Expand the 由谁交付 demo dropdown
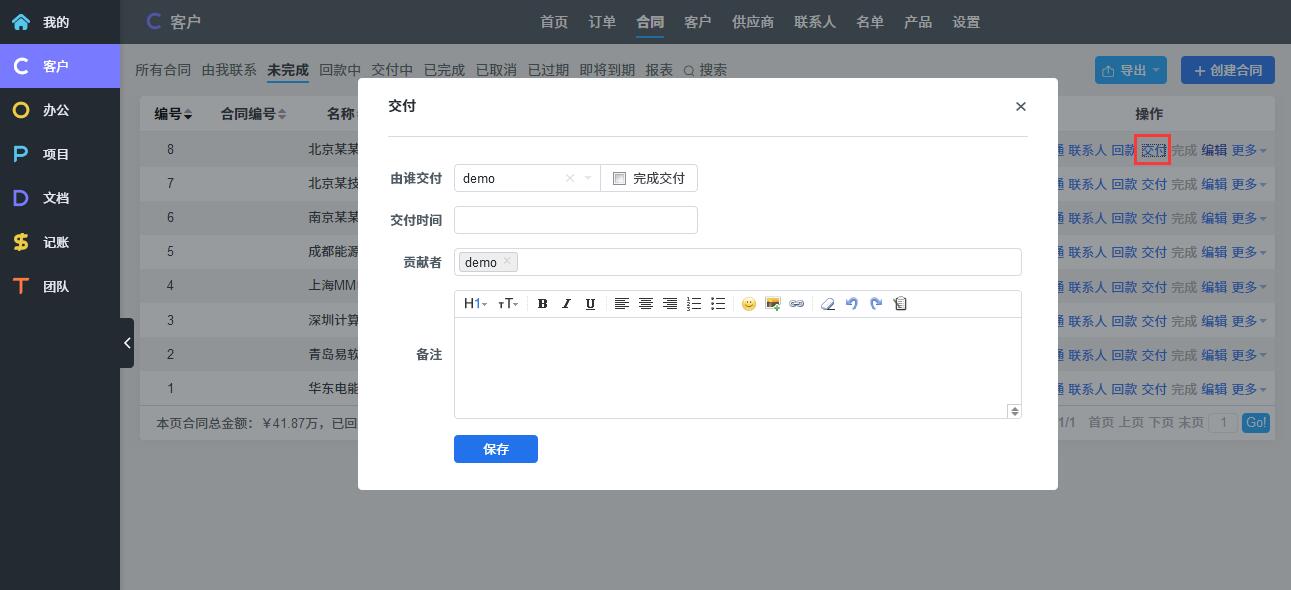The image size is (1291, 590). pos(588,179)
